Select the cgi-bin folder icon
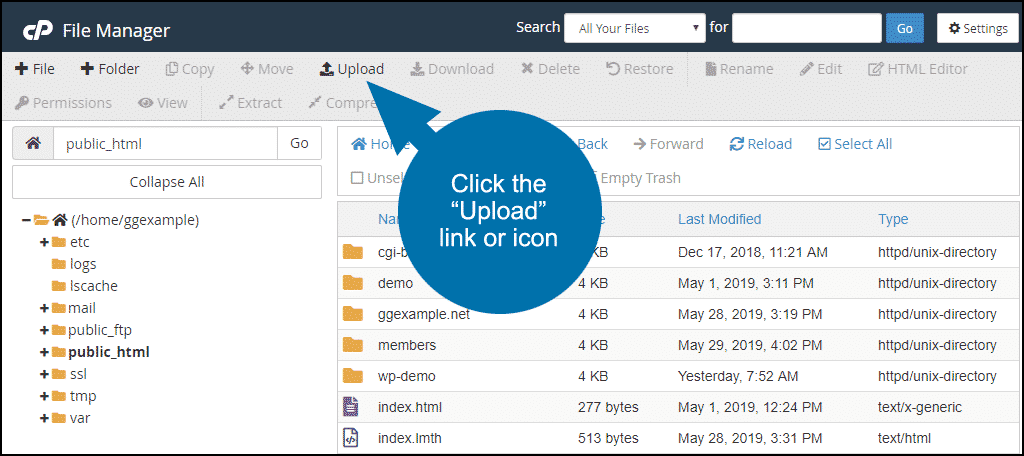The height and width of the screenshot is (456, 1024). click(x=353, y=252)
